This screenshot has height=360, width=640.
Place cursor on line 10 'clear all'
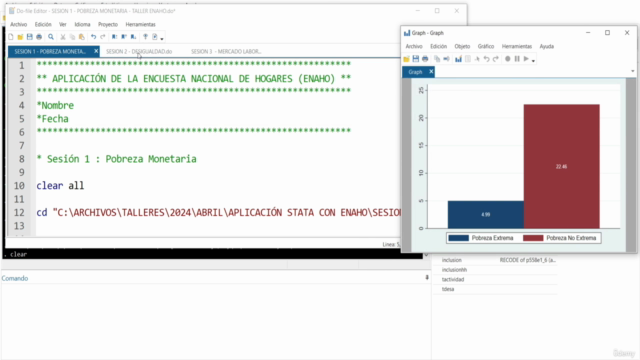click(60, 186)
